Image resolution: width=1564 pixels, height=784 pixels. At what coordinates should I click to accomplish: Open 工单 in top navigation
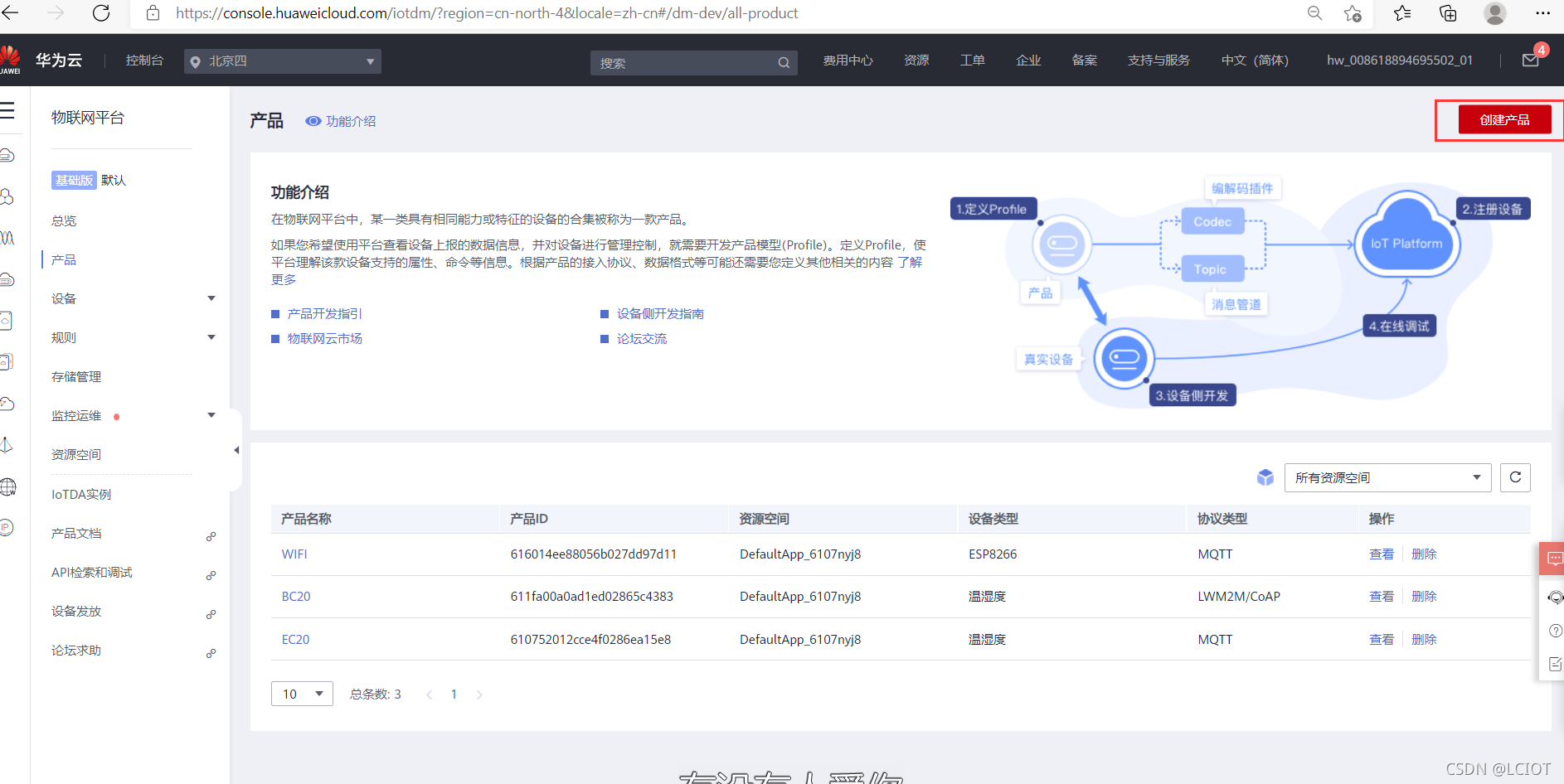coord(972,60)
